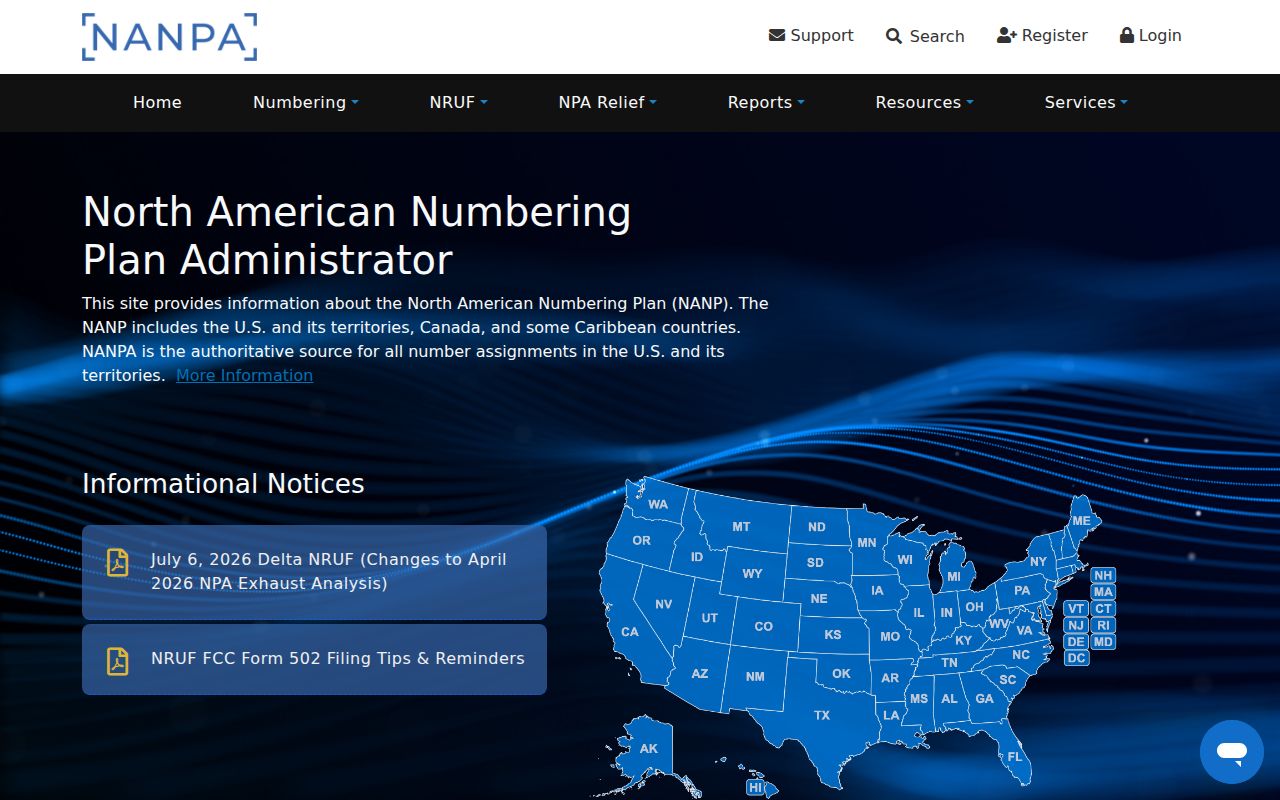The image size is (1280, 800).
Task: Select Minnesota (MN) on the map
Action: (867, 542)
